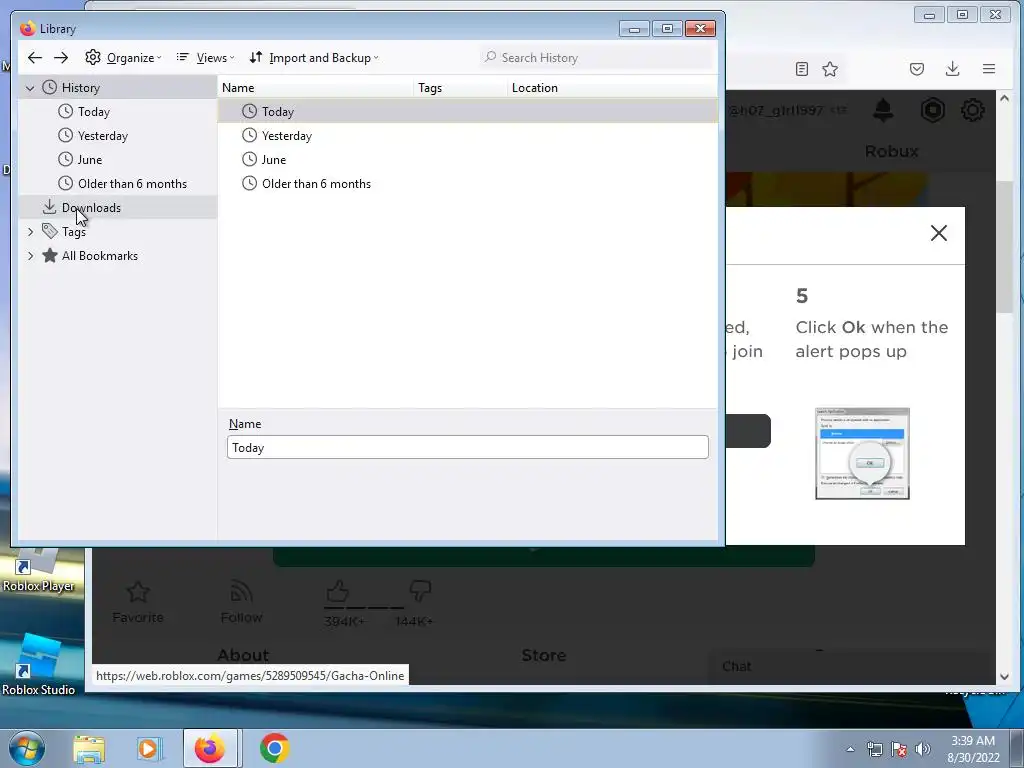The height and width of the screenshot is (768, 1024).
Task: Open the Views menu
Action: (205, 57)
